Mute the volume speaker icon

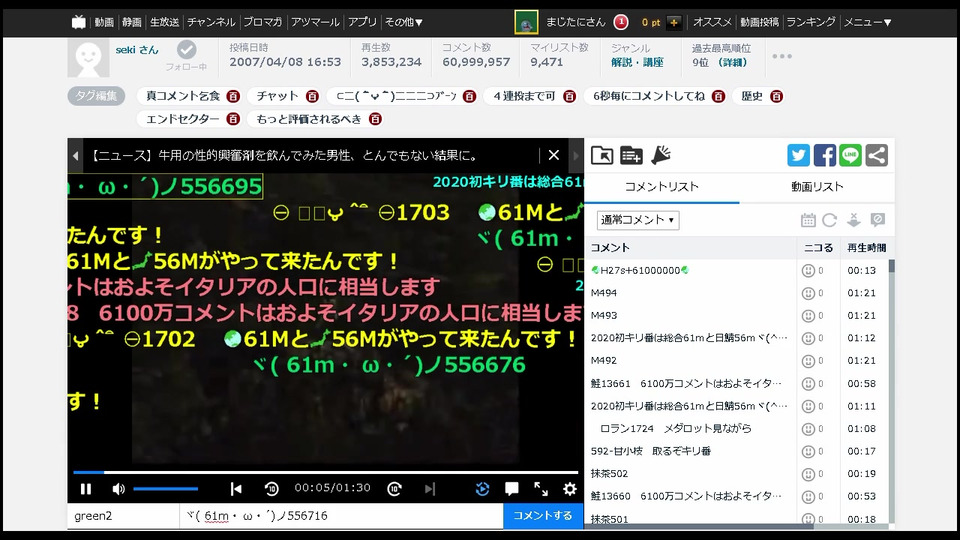point(118,489)
